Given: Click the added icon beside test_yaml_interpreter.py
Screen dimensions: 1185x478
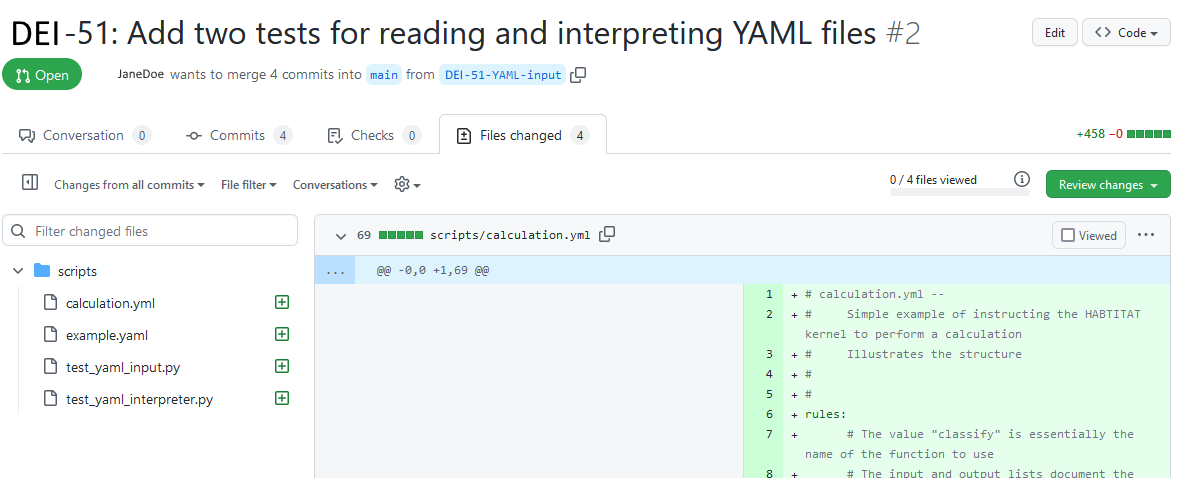Looking at the screenshot, I should point(282,398).
